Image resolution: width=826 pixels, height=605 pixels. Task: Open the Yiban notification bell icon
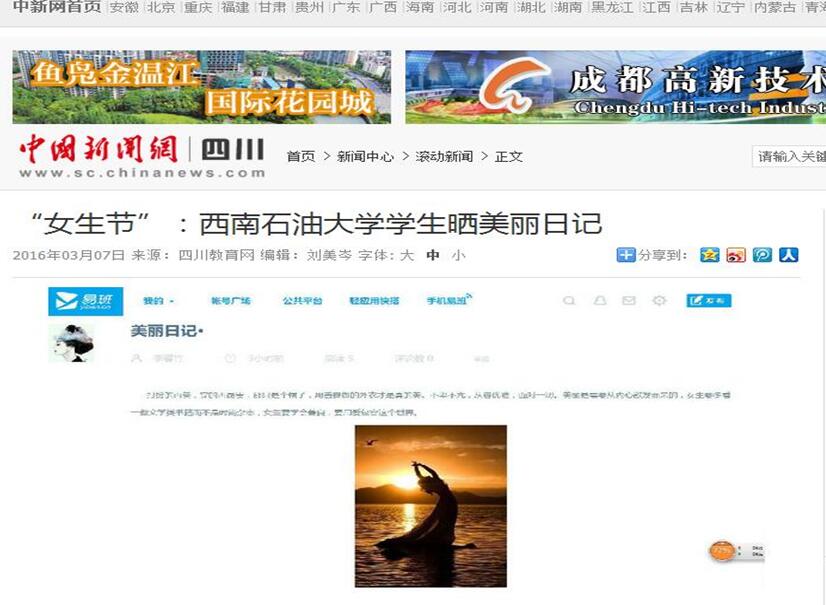tap(599, 301)
